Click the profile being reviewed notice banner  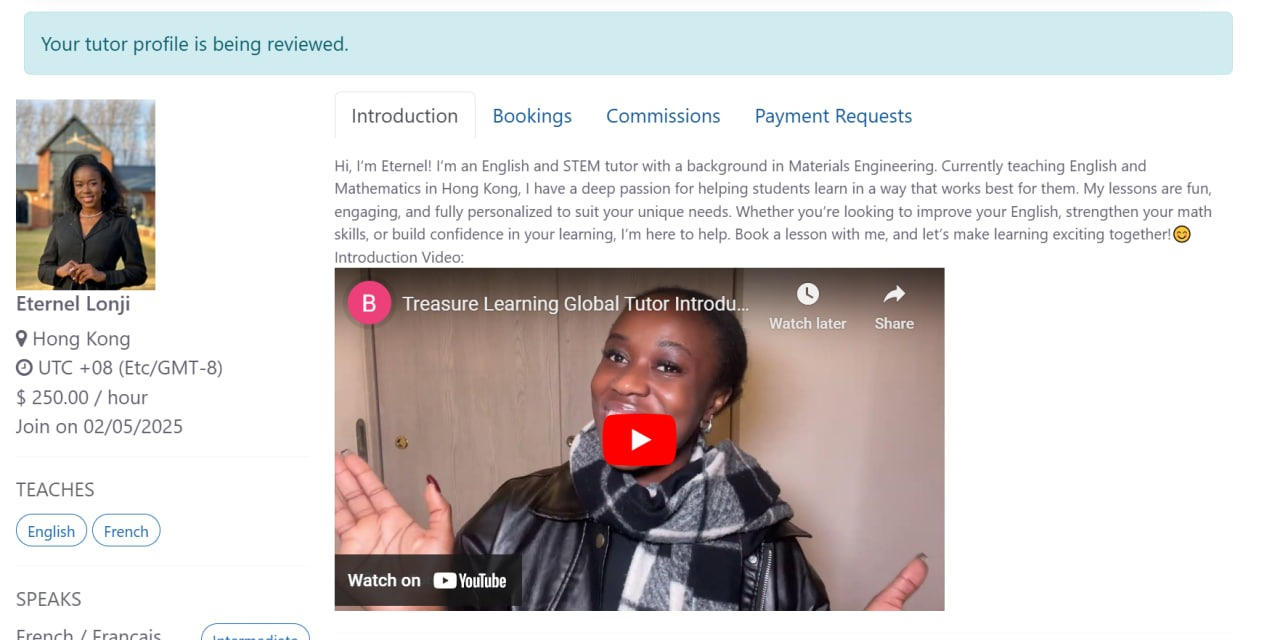[628, 43]
